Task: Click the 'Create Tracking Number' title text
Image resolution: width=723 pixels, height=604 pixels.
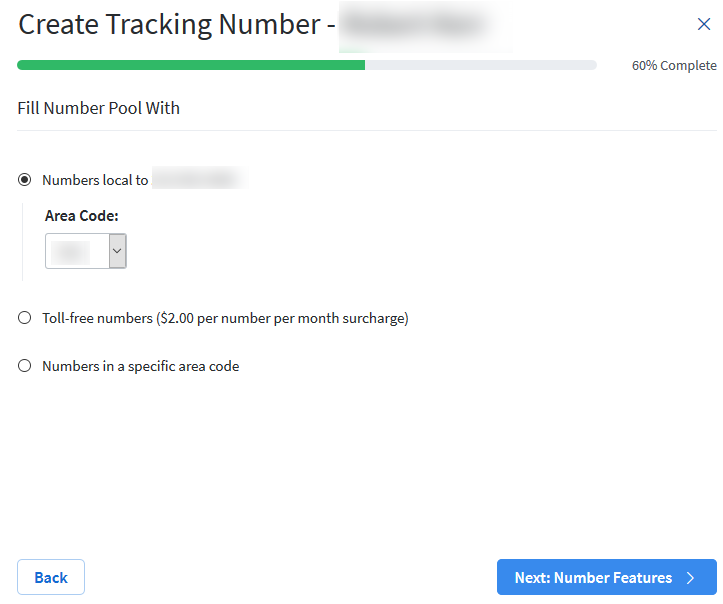Action: 168,24
